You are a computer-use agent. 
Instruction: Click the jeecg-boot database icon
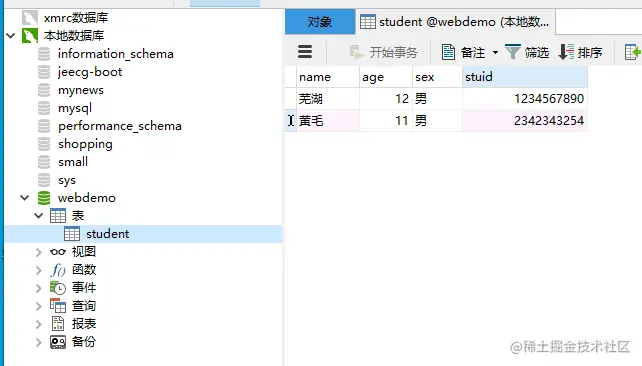[44, 72]
